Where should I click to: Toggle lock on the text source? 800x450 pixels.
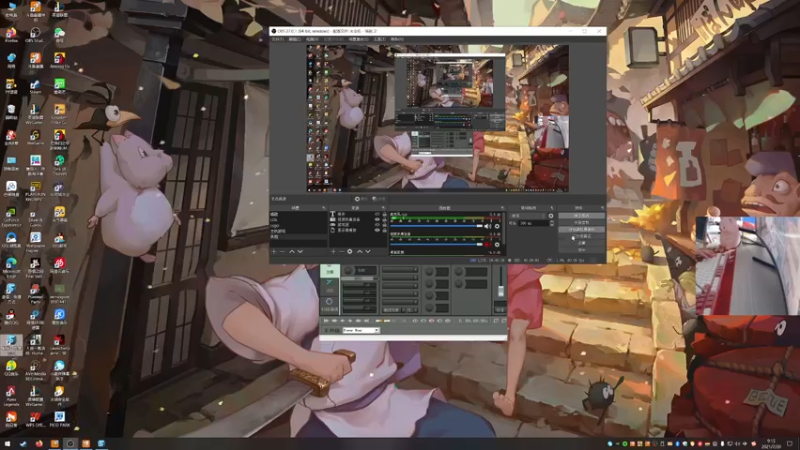pos(384,214)
